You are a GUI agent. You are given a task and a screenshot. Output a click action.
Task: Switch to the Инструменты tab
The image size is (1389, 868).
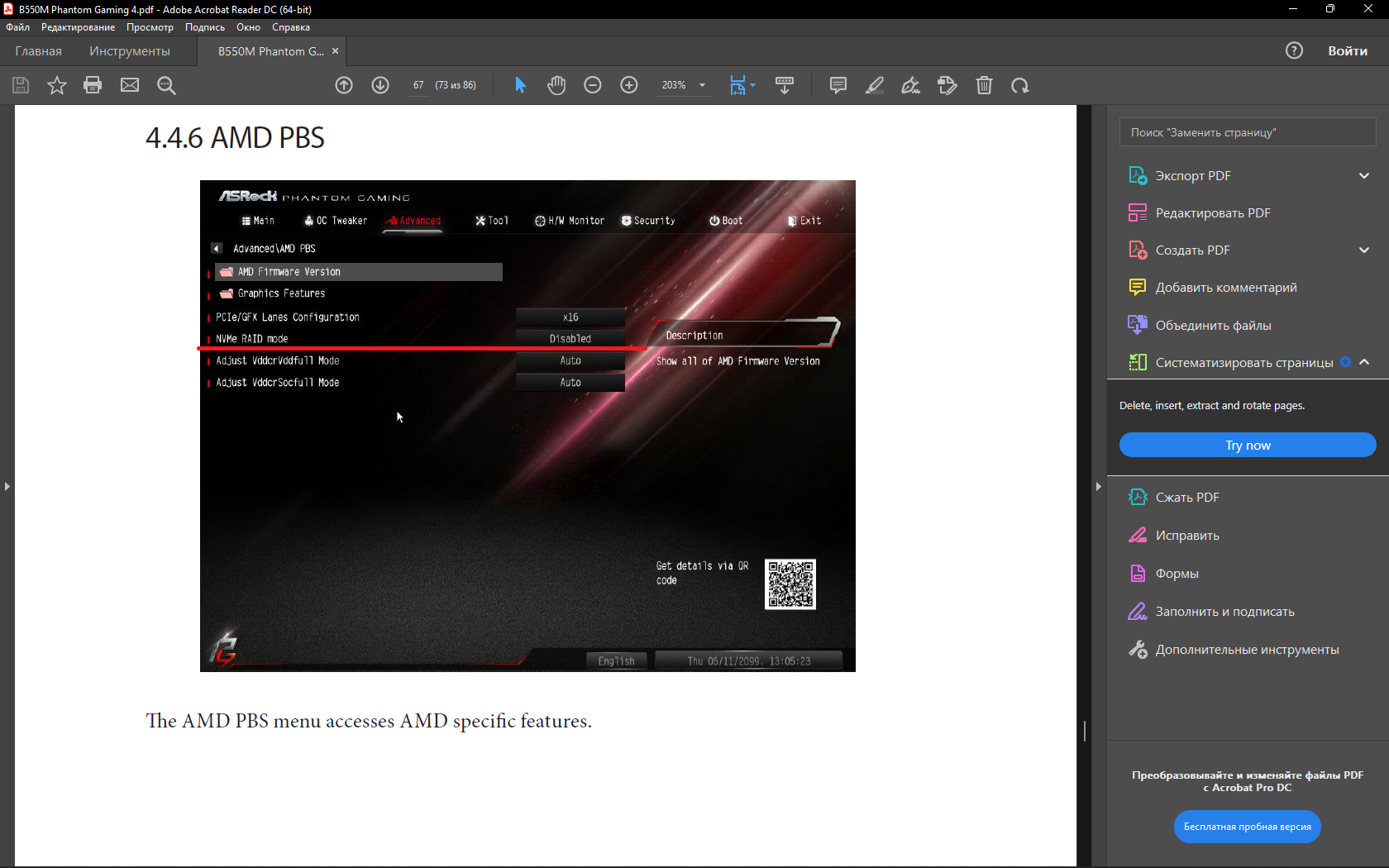tap(130, 51)
